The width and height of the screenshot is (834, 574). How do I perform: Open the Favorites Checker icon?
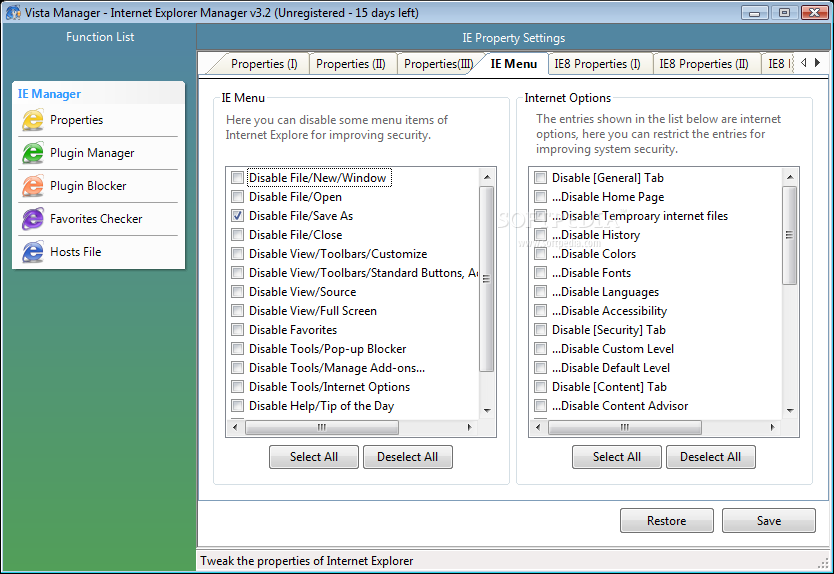32,219
